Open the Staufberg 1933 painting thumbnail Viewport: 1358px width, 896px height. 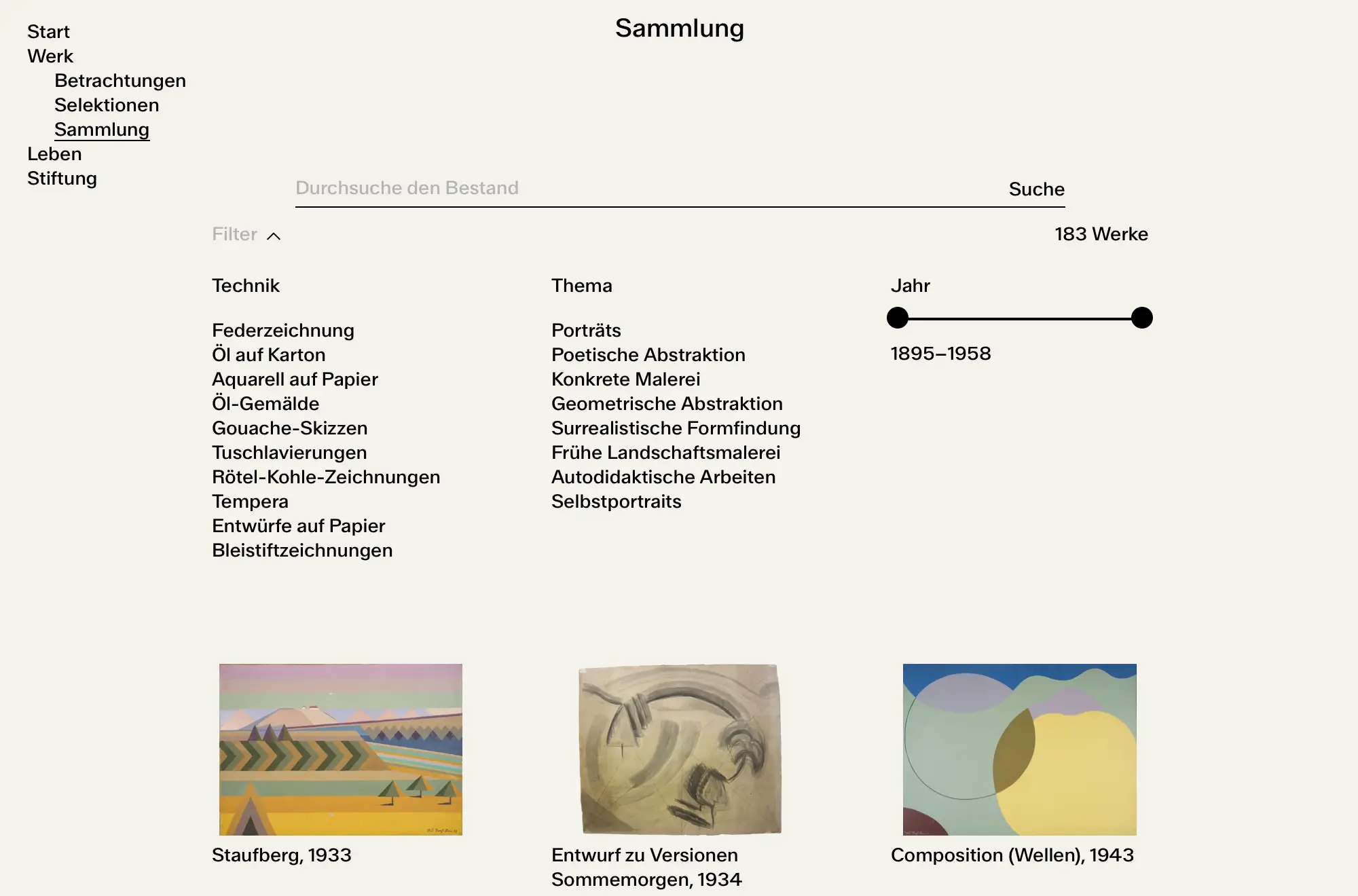pyautogui.click(x=341, y=749)
